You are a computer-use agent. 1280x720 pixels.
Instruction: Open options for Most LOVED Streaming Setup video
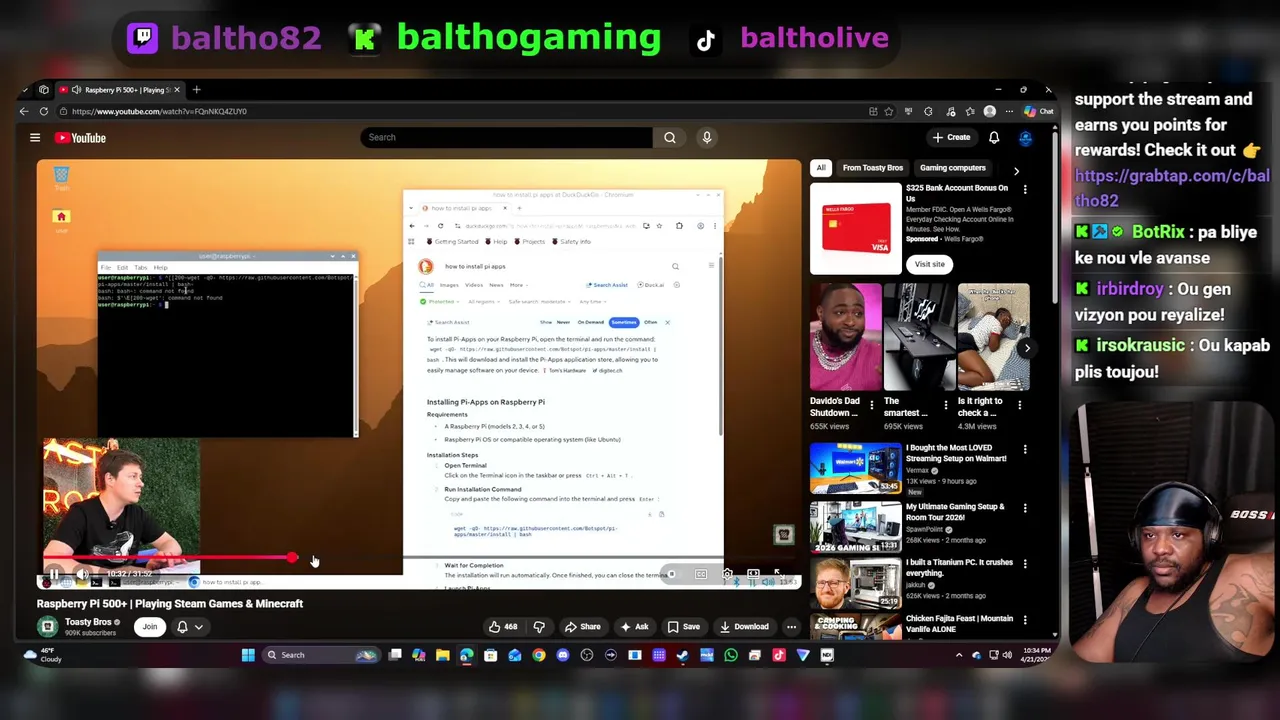pos(1025,450)
